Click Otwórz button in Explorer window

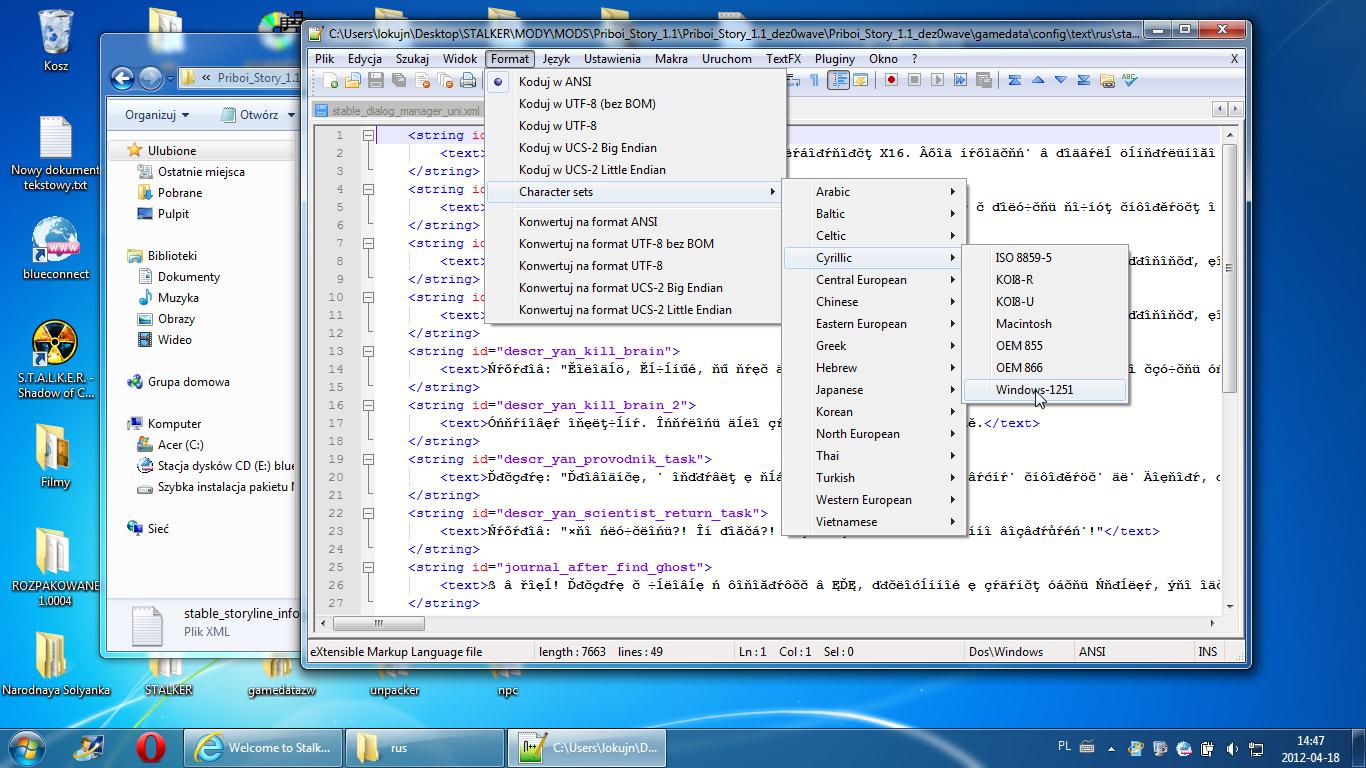251,115
